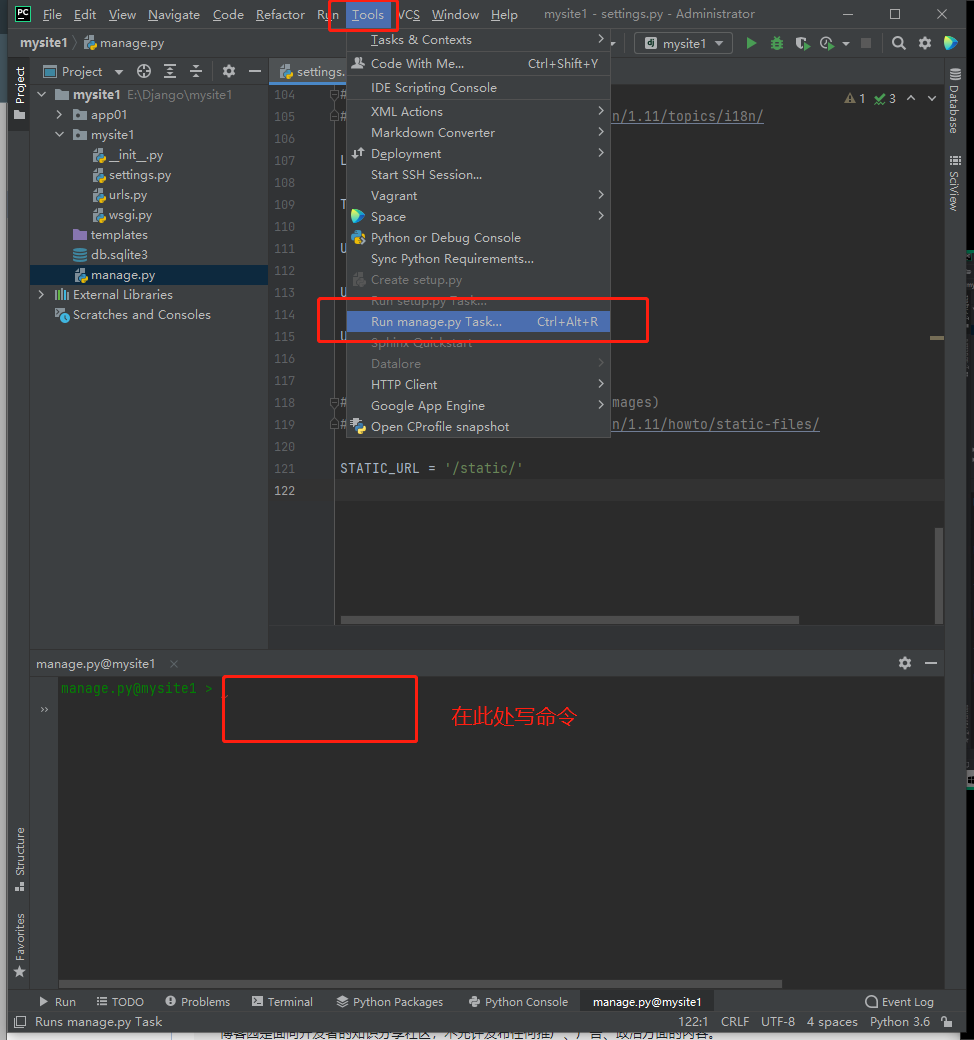Open the profiler dropdown arrow

tap(845, 44)
